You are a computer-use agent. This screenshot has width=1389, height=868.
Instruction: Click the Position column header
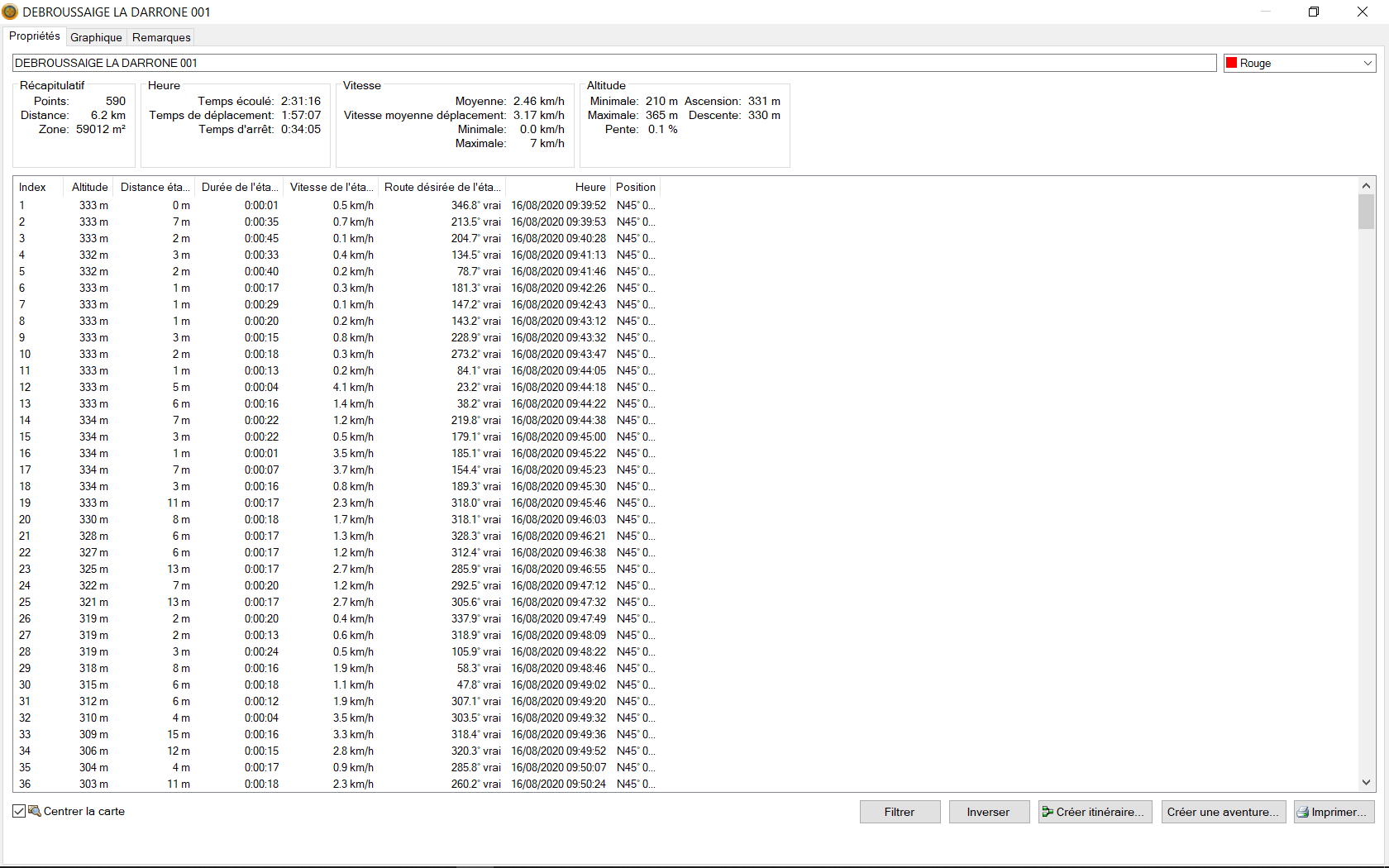click(x=635, y=187)
